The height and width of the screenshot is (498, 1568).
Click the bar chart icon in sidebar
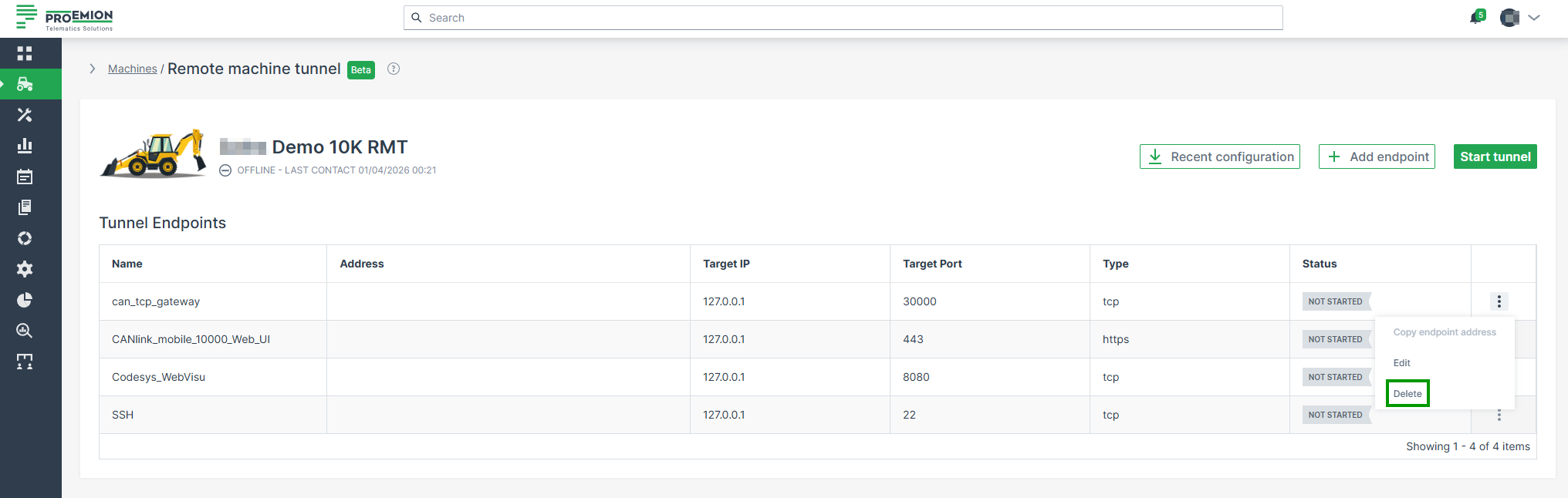pos(25,146)
